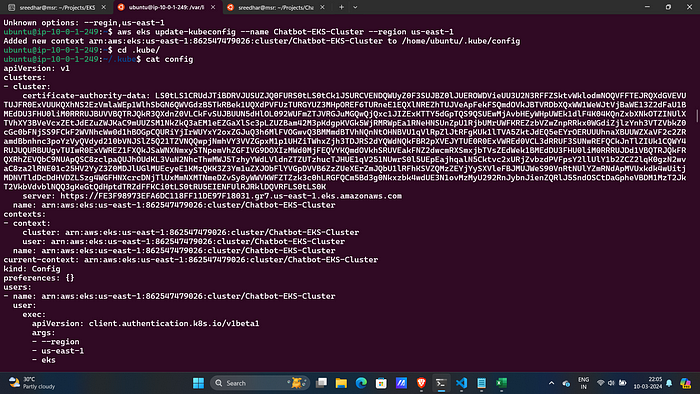Click the '- us-east-1' args line
The width and height of the screenshot is (700, 394).
58,351
